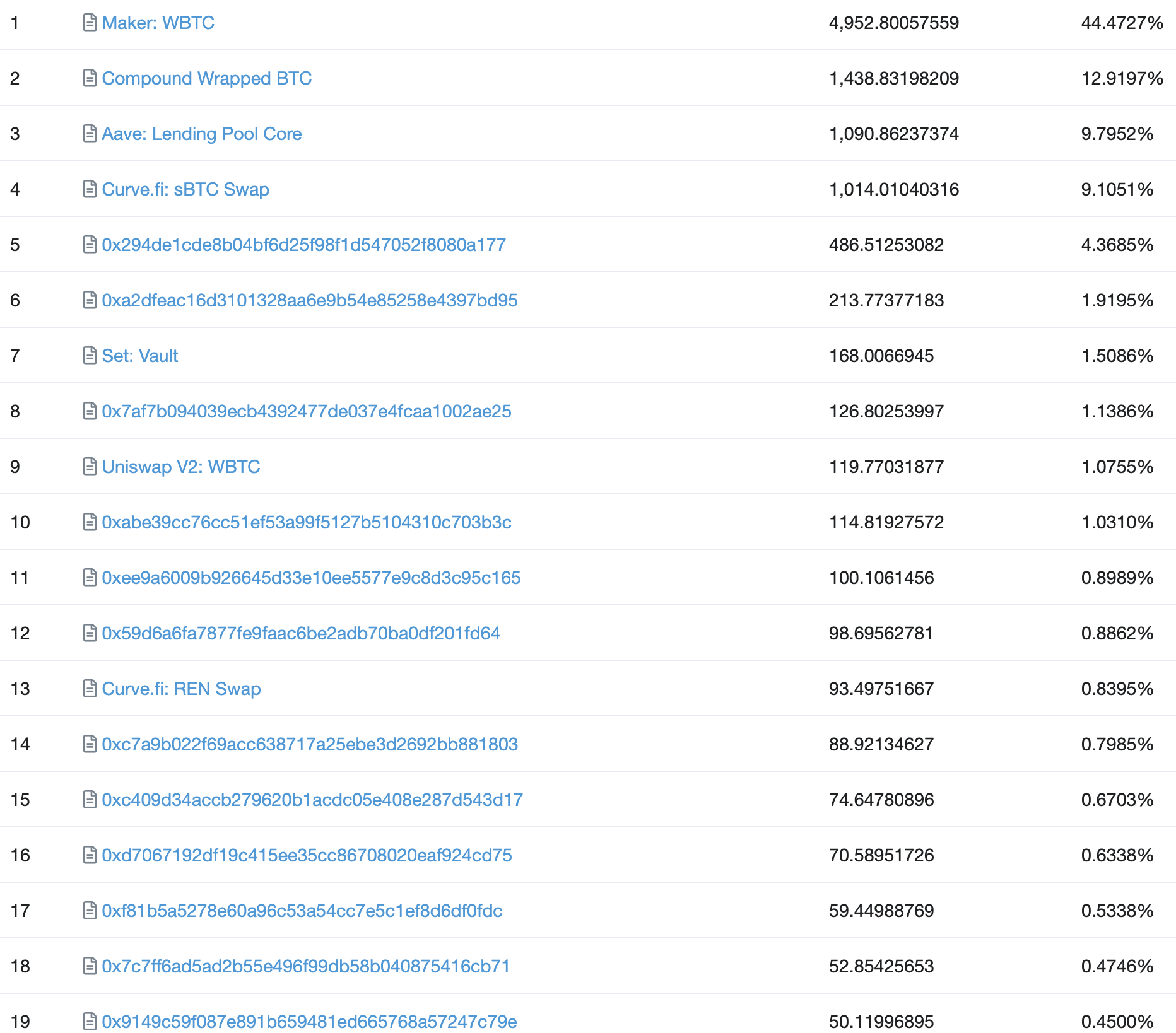Open address 0xa2dfeac16d3101328aa6e9b54e85258e4397bd95
This screenshot has height=1033, width=1176.
pos(310,300)
